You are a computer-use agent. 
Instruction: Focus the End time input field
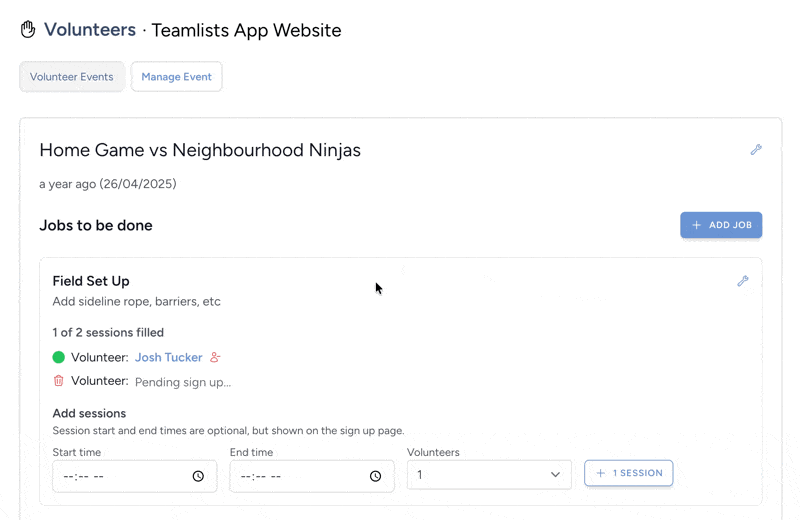click(x=312, y=476)
